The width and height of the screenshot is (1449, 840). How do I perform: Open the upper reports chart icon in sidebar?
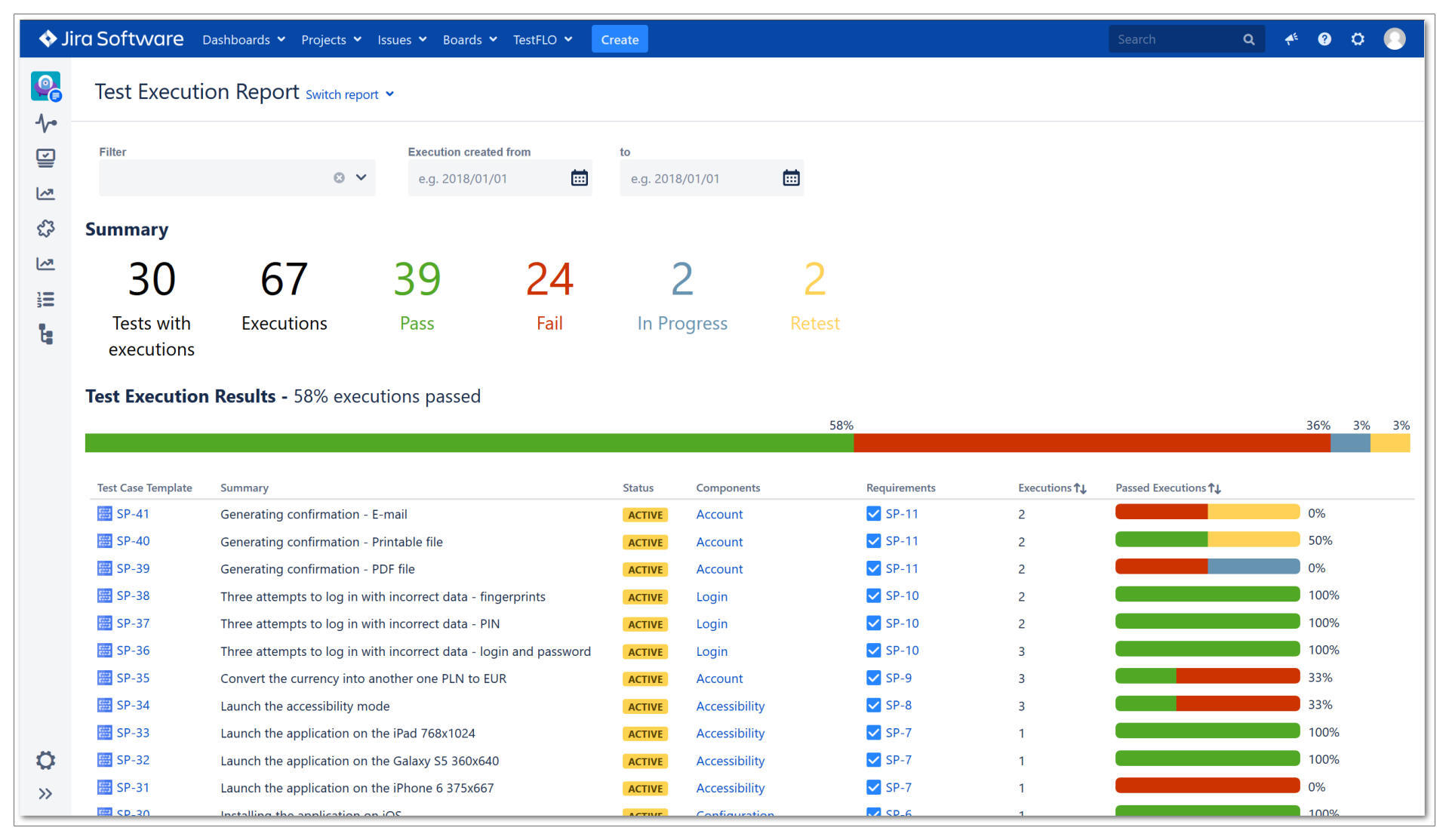pos(46,194)
